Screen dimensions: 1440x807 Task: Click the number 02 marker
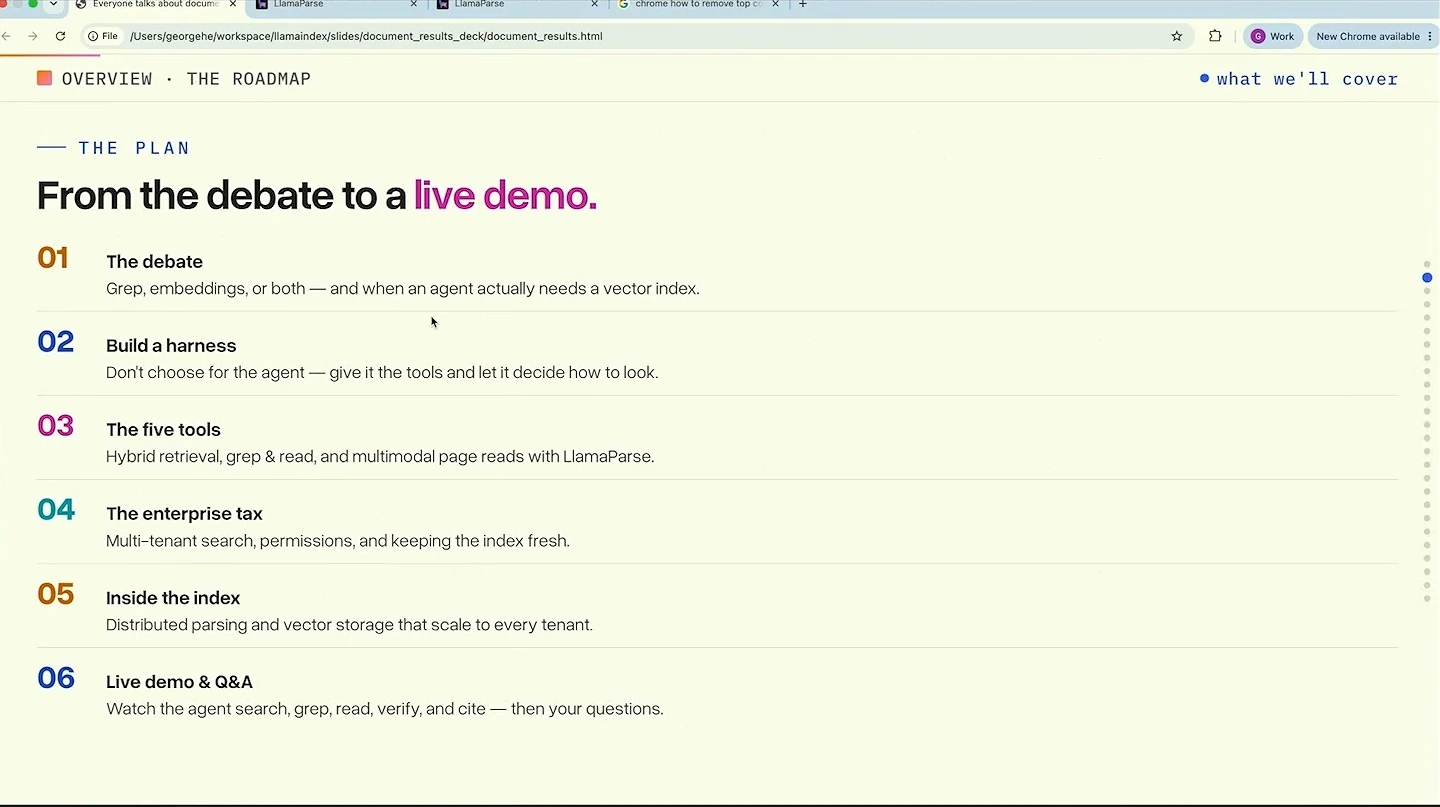55,342
